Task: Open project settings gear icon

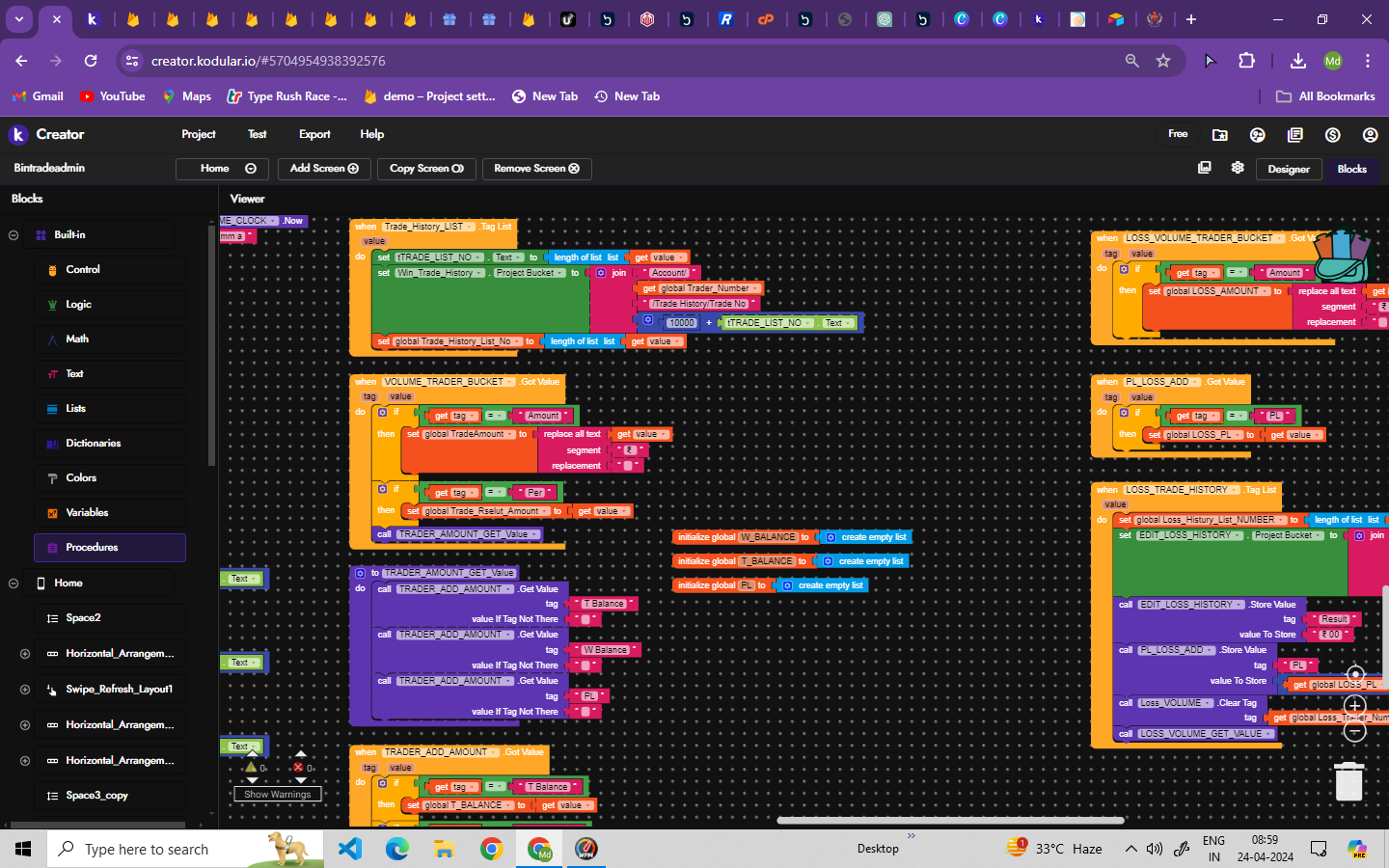Action: point(1238,168)
